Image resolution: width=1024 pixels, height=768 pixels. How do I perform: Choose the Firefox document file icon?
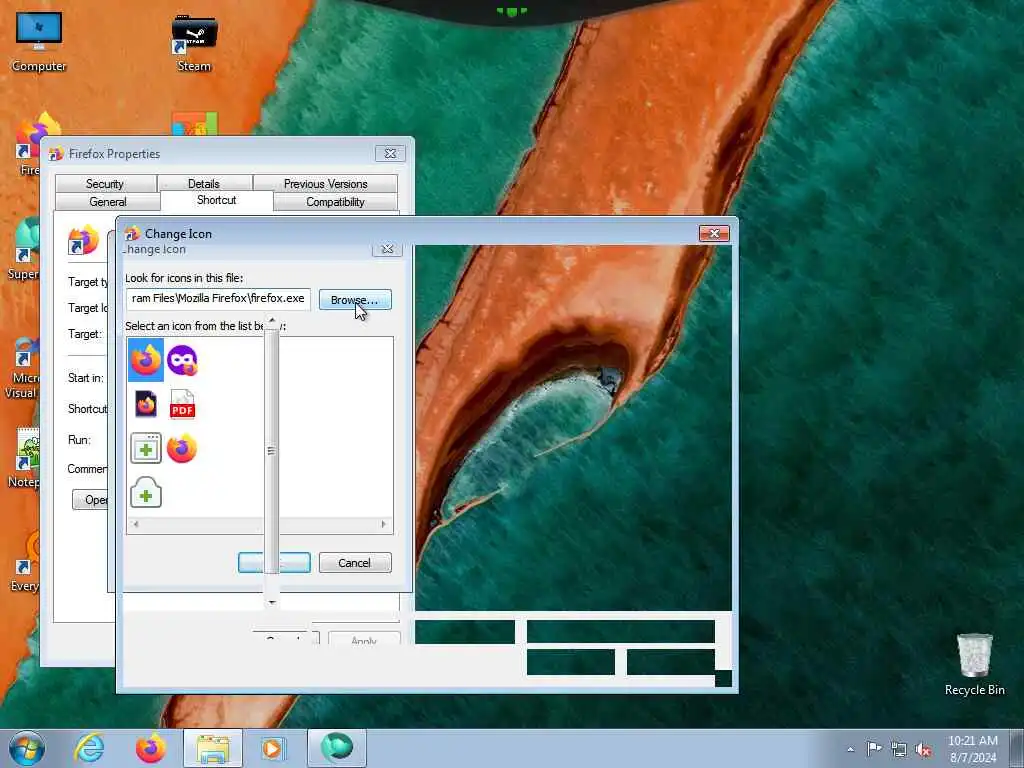pyautogui.click(x=146, y=404)
